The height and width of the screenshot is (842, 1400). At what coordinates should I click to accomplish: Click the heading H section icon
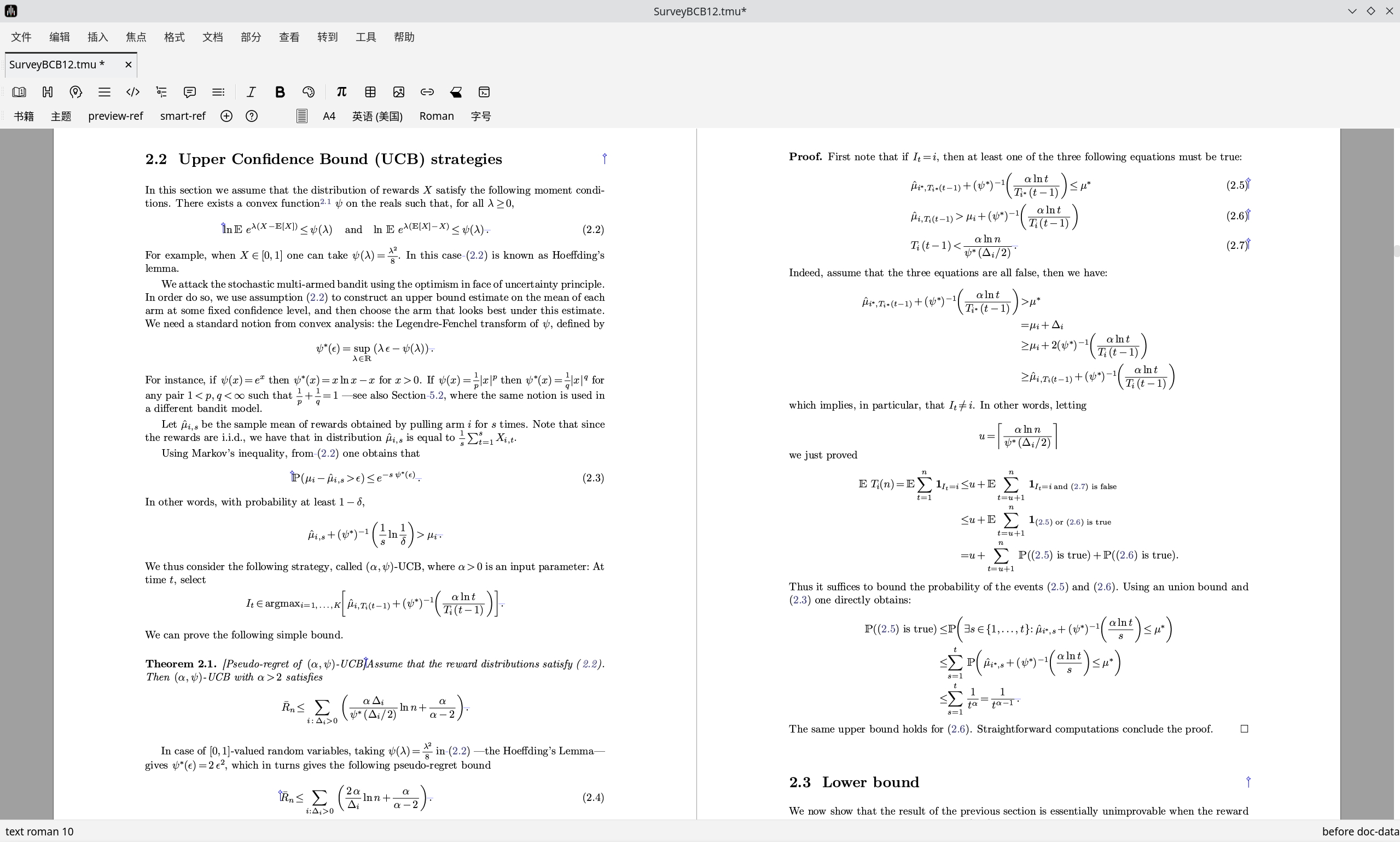coord(48,92)
